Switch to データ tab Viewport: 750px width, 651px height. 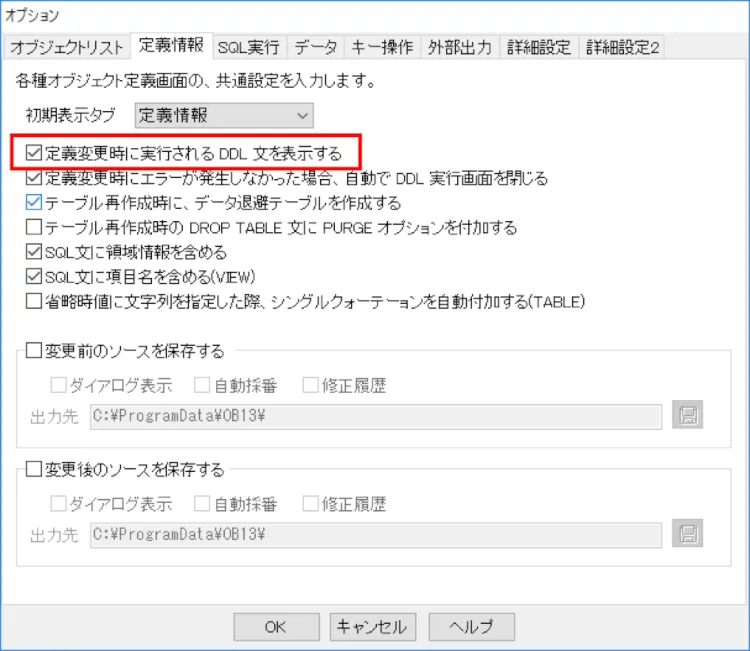click(316, 47)
